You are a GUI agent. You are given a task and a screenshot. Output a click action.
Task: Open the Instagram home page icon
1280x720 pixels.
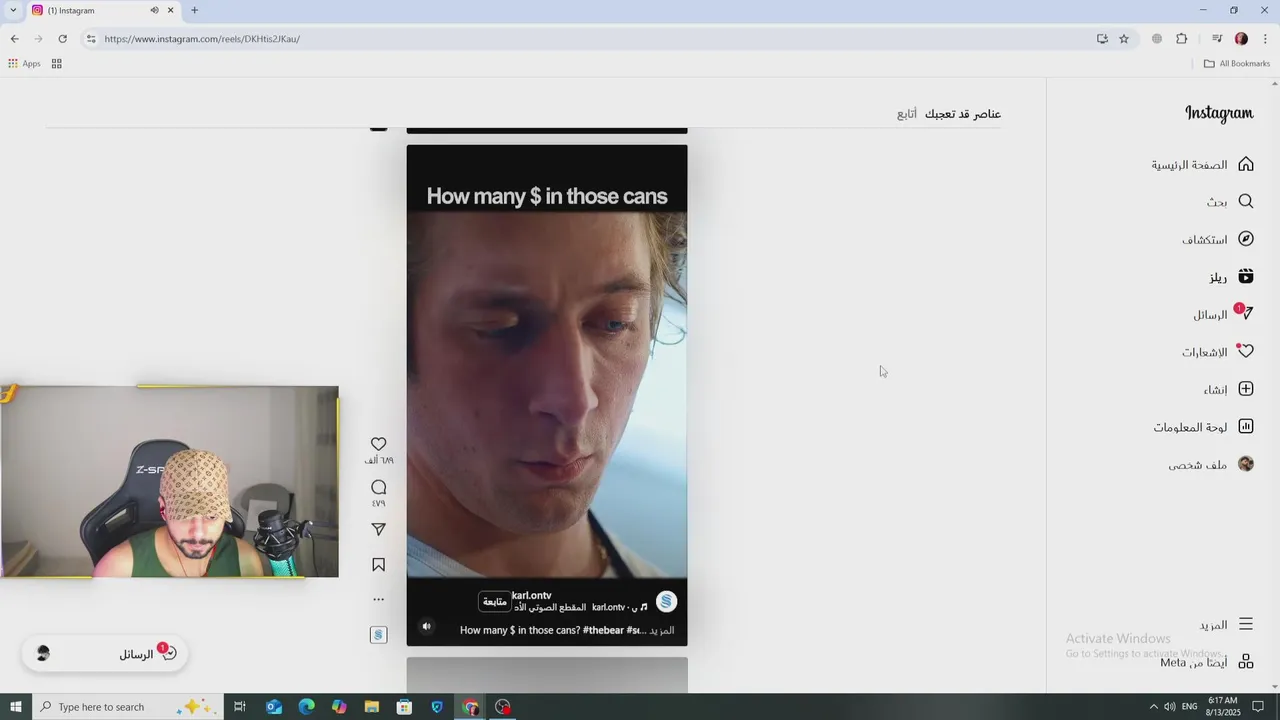tap(1246, 164)
